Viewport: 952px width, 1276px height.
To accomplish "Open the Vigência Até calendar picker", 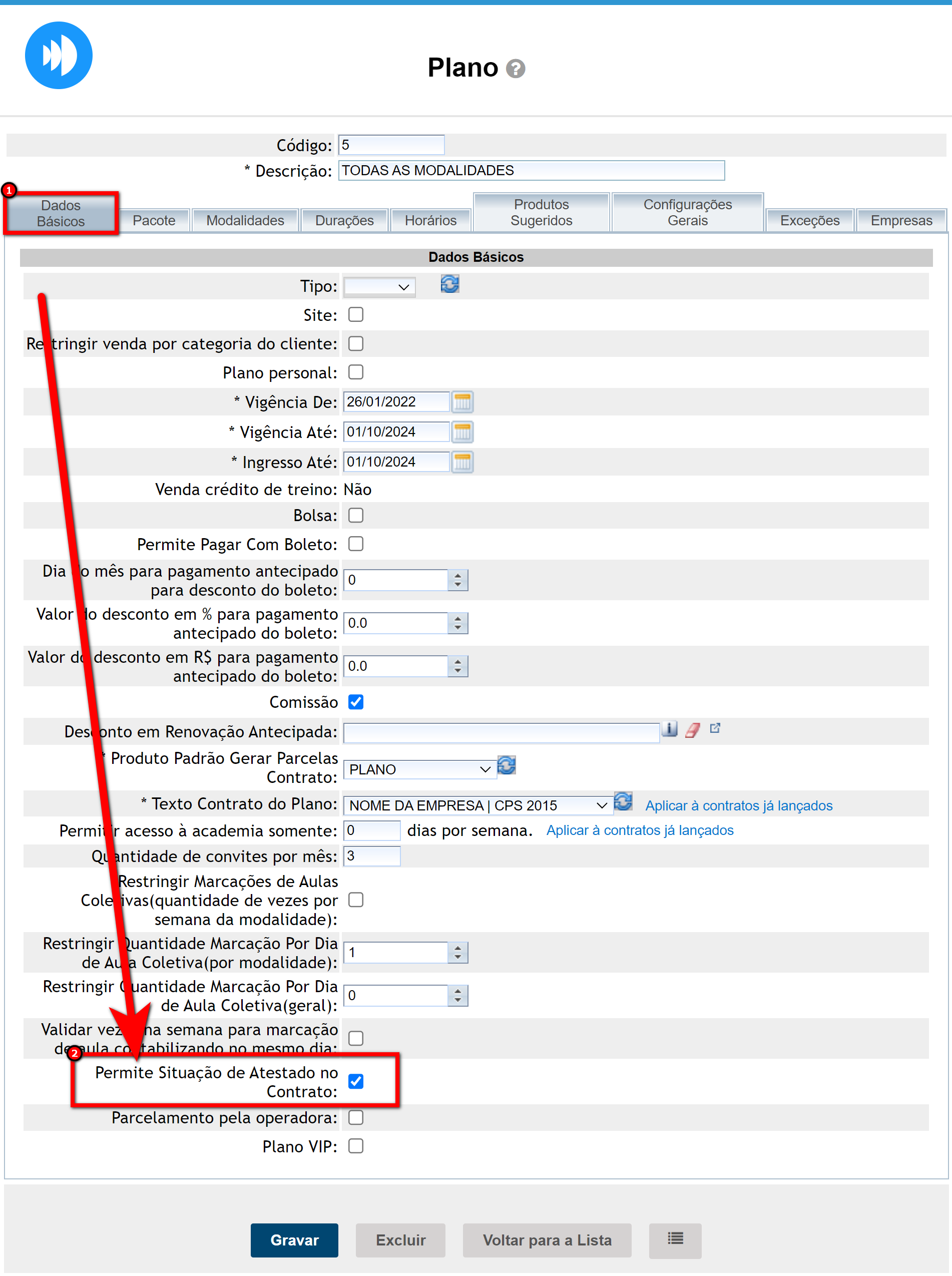I will (x=462, y=432).
